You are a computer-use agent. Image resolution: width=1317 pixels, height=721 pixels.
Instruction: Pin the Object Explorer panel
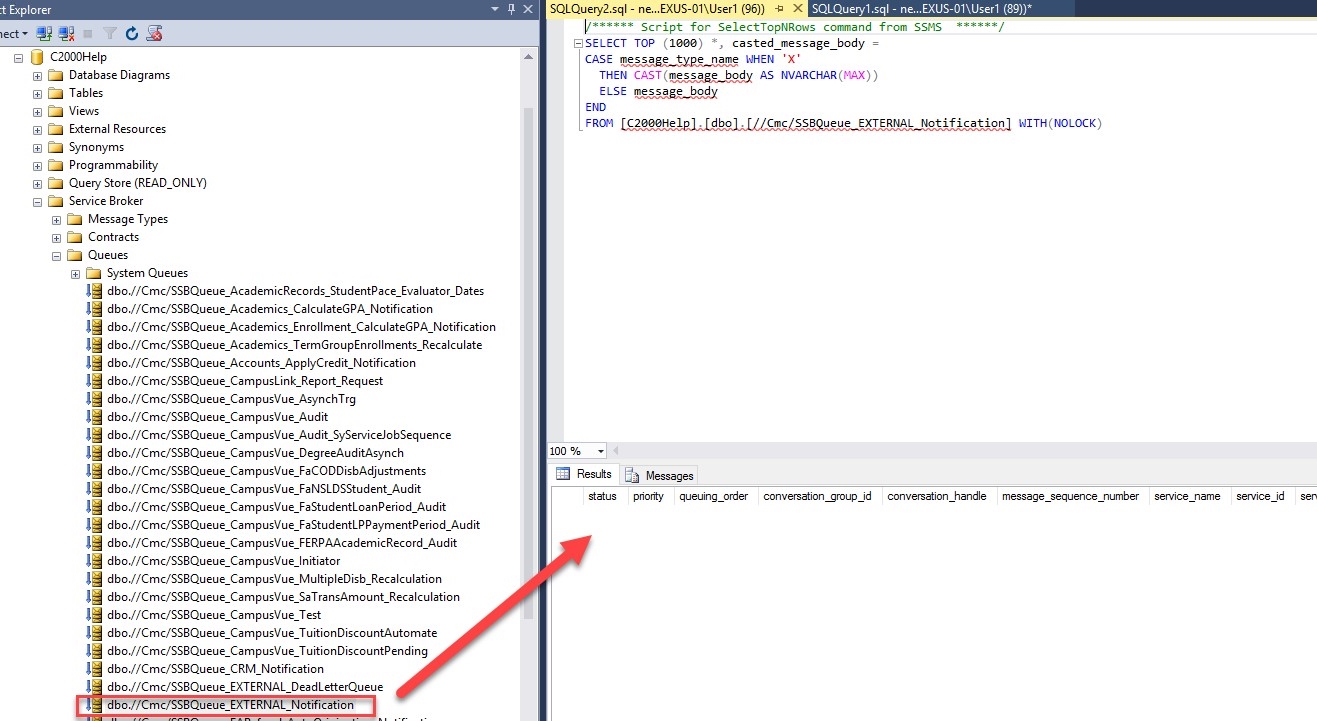coord(512,9)
